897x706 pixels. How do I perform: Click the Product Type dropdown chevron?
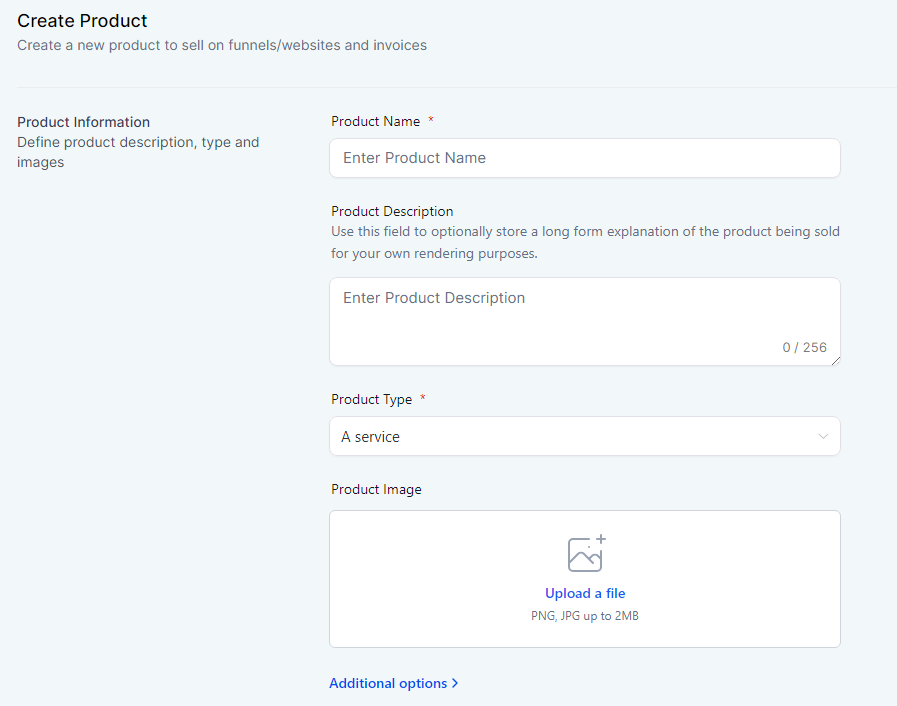[823, 437]
